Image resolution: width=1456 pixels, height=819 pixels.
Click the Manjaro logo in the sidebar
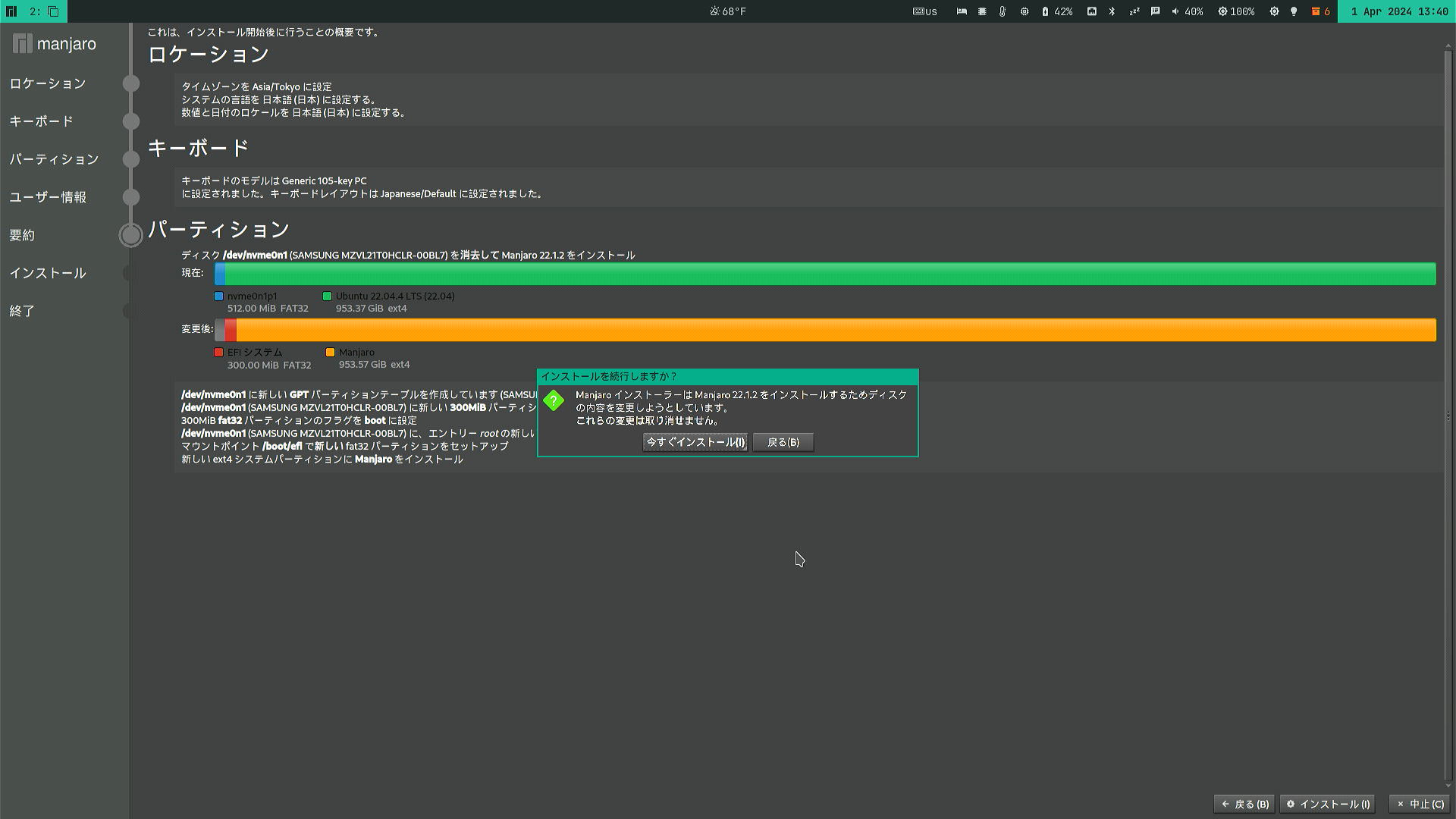coord(55,44)
